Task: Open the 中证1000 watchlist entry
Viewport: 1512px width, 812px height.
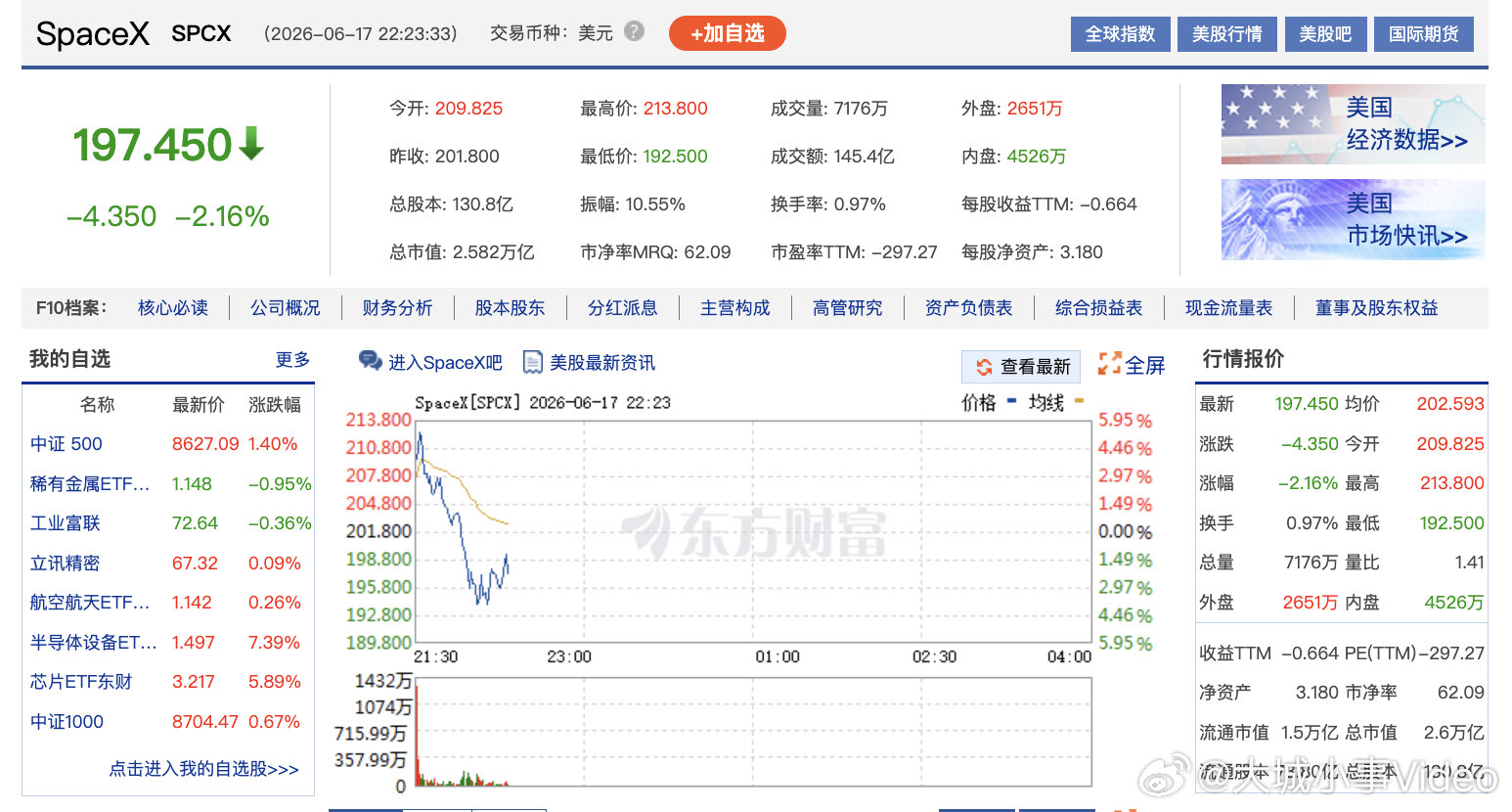Action: click(67, 722)
